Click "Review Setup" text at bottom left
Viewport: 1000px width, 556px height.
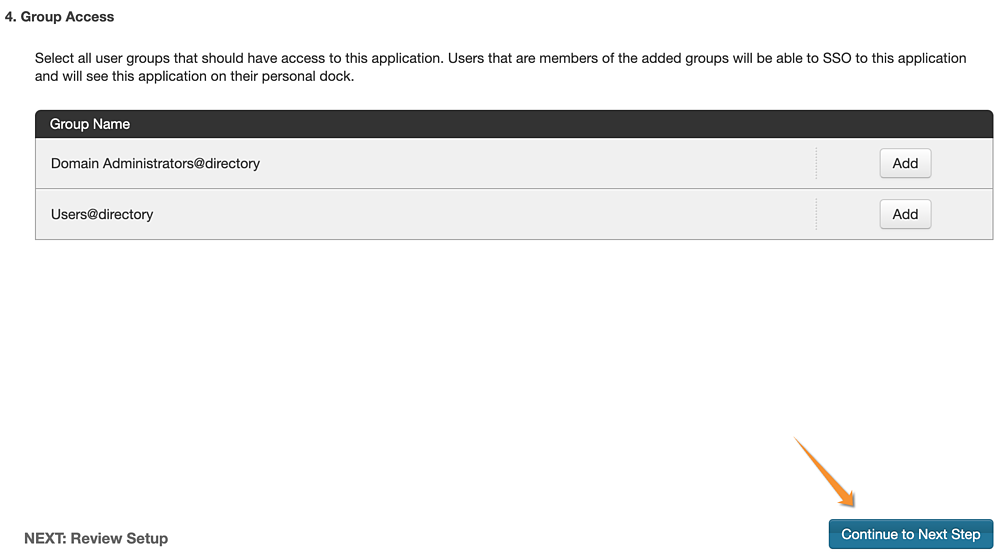click(x=119, y=538)
